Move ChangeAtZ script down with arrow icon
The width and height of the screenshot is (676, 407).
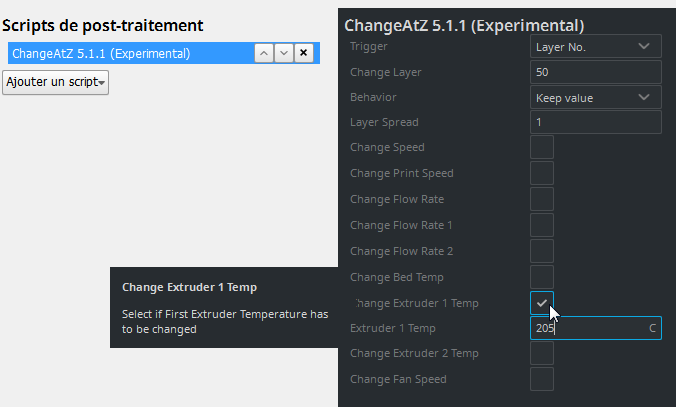(x=284, y=53)
